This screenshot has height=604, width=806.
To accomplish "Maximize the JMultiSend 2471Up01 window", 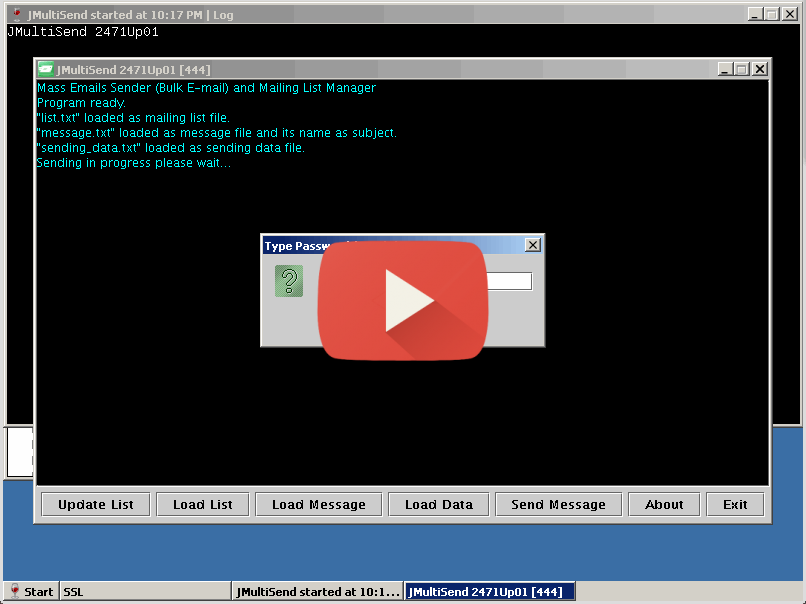I will click(x=742, y=69).
